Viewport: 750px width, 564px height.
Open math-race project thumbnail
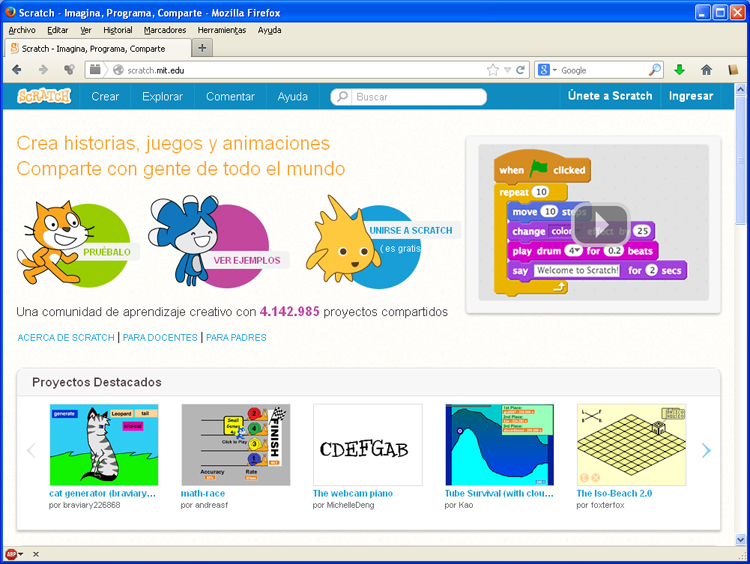click(x=236, y=444)
